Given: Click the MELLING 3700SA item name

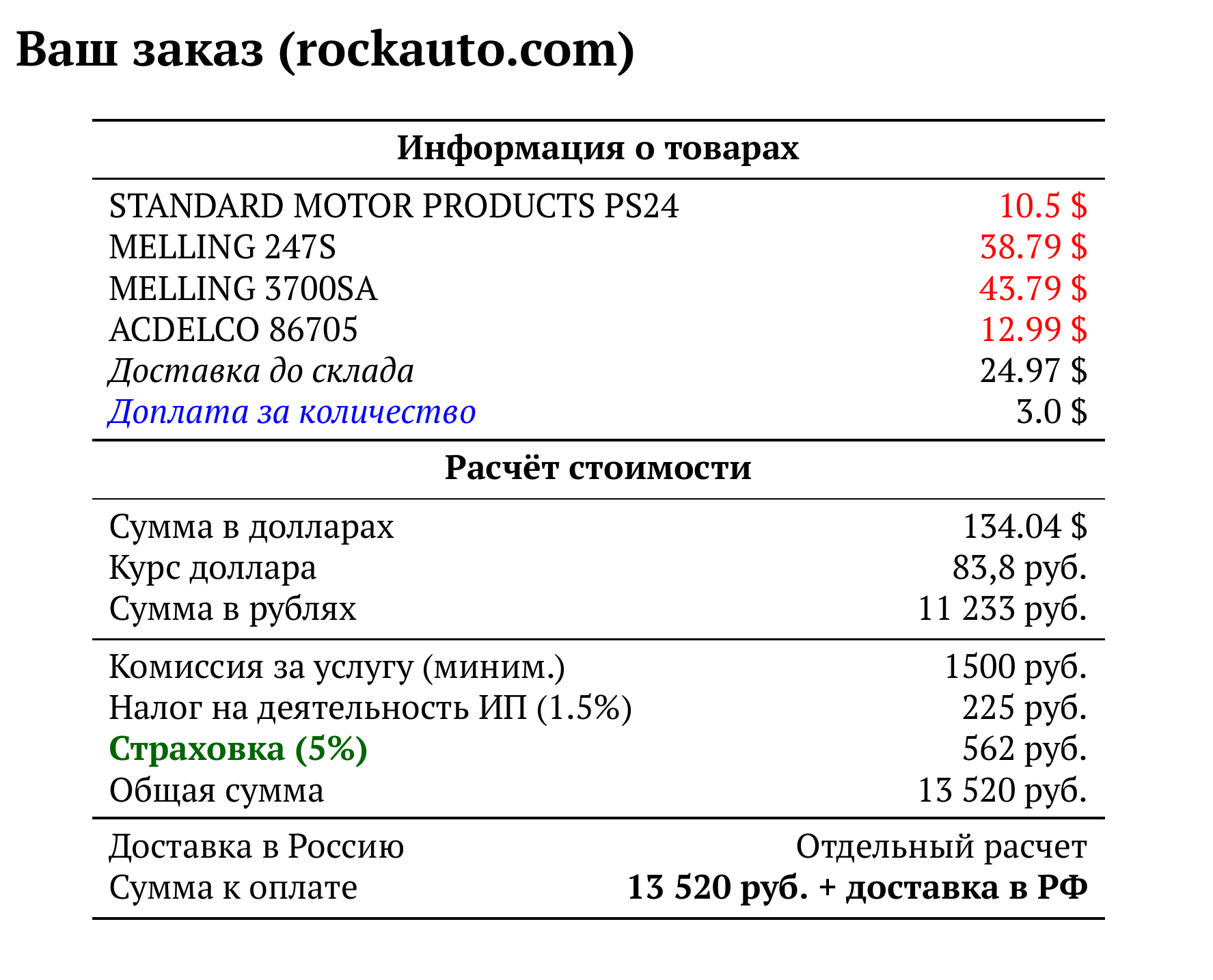Looking at the screenshot, I should pos(243,288).
